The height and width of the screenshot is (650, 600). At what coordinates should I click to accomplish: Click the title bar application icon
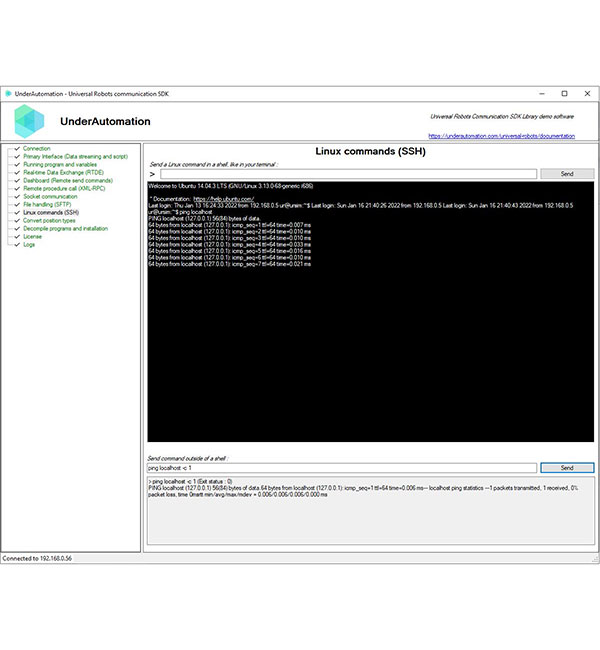pos(8,94)
